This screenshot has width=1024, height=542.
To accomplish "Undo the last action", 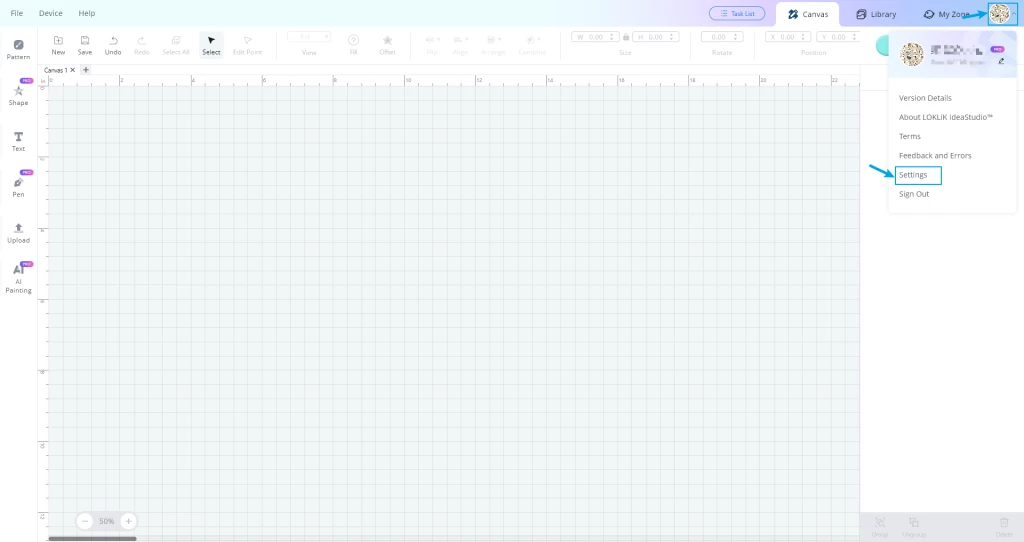I will (113, 45).
